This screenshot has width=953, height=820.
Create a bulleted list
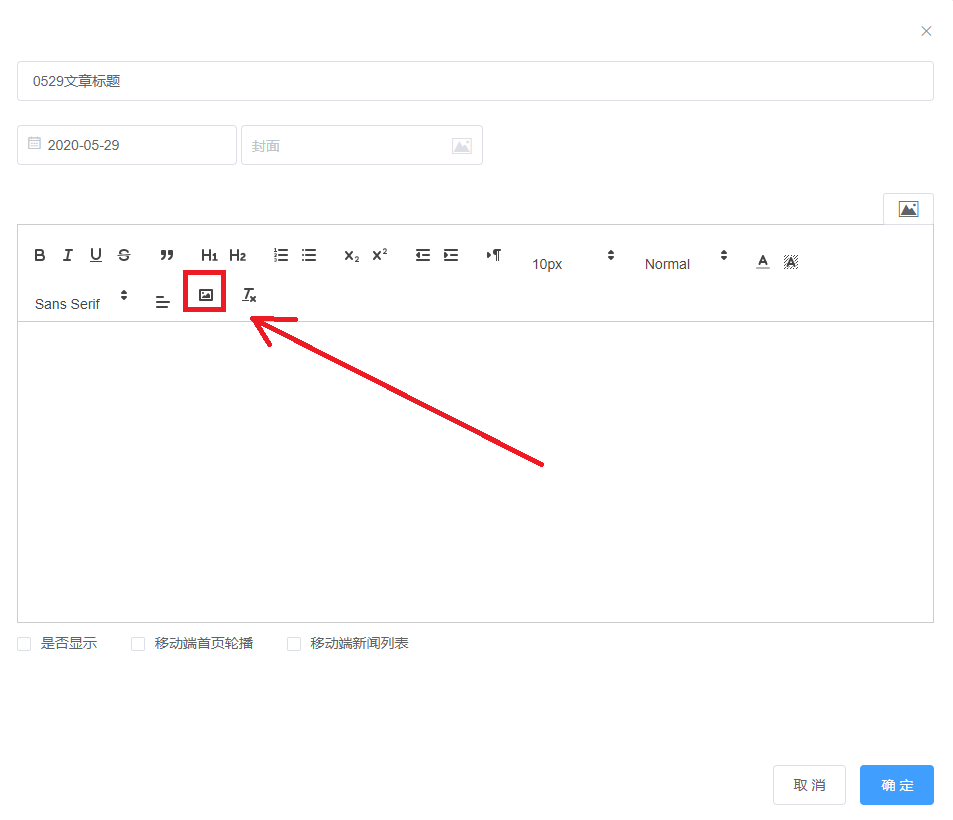pos(309,255)
